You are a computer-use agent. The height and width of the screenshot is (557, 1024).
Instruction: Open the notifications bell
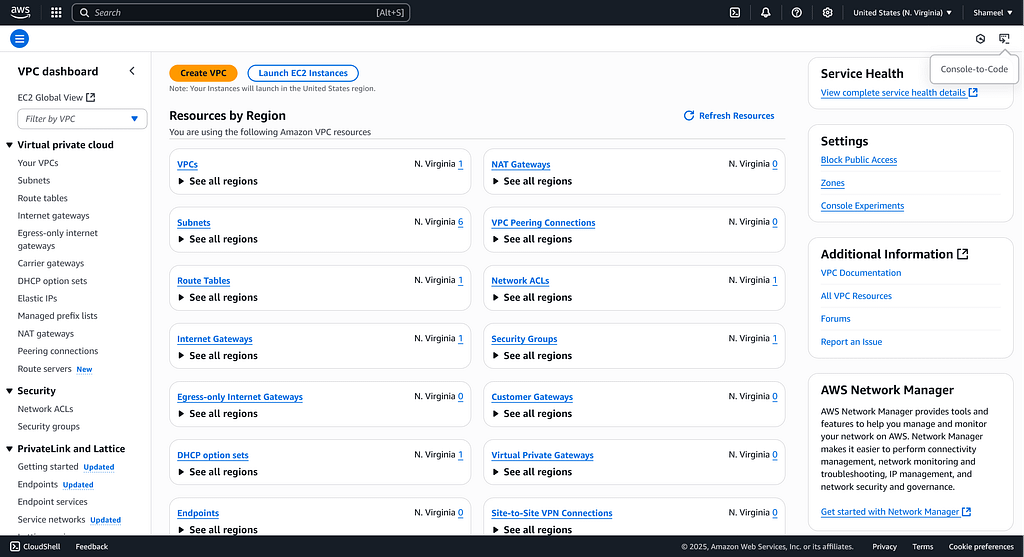765,12
